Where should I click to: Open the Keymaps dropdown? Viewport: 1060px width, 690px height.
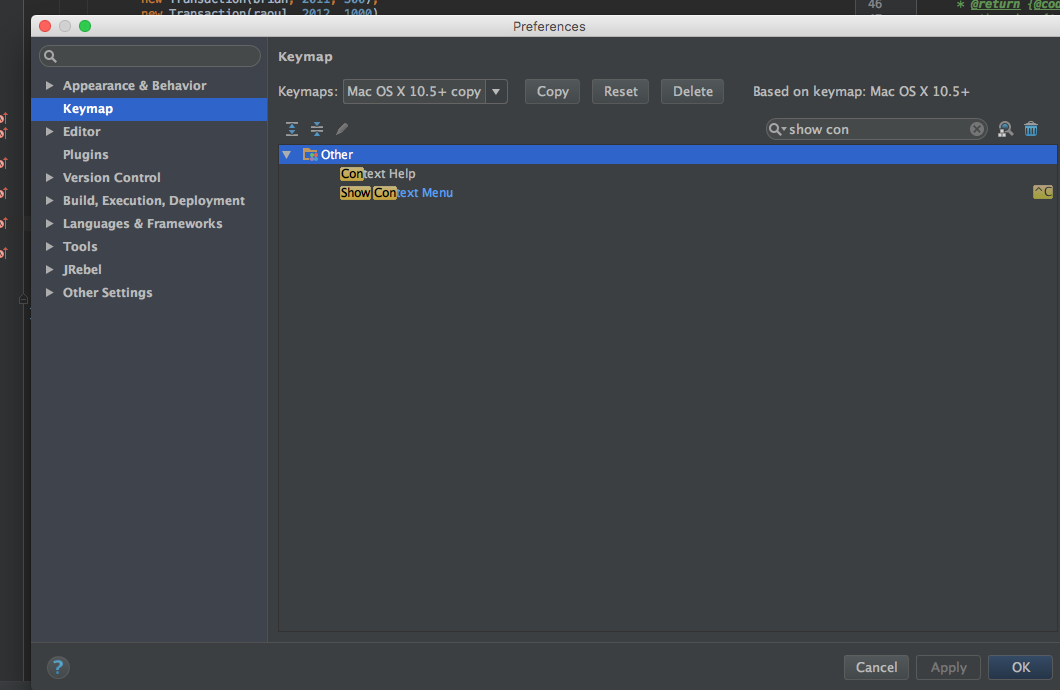tap(496, 90)
